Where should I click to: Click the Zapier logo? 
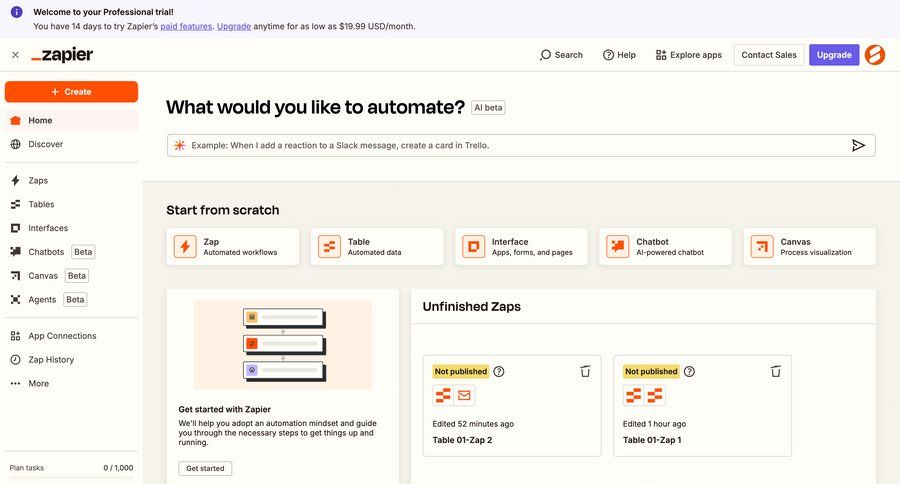pos(62,55)
